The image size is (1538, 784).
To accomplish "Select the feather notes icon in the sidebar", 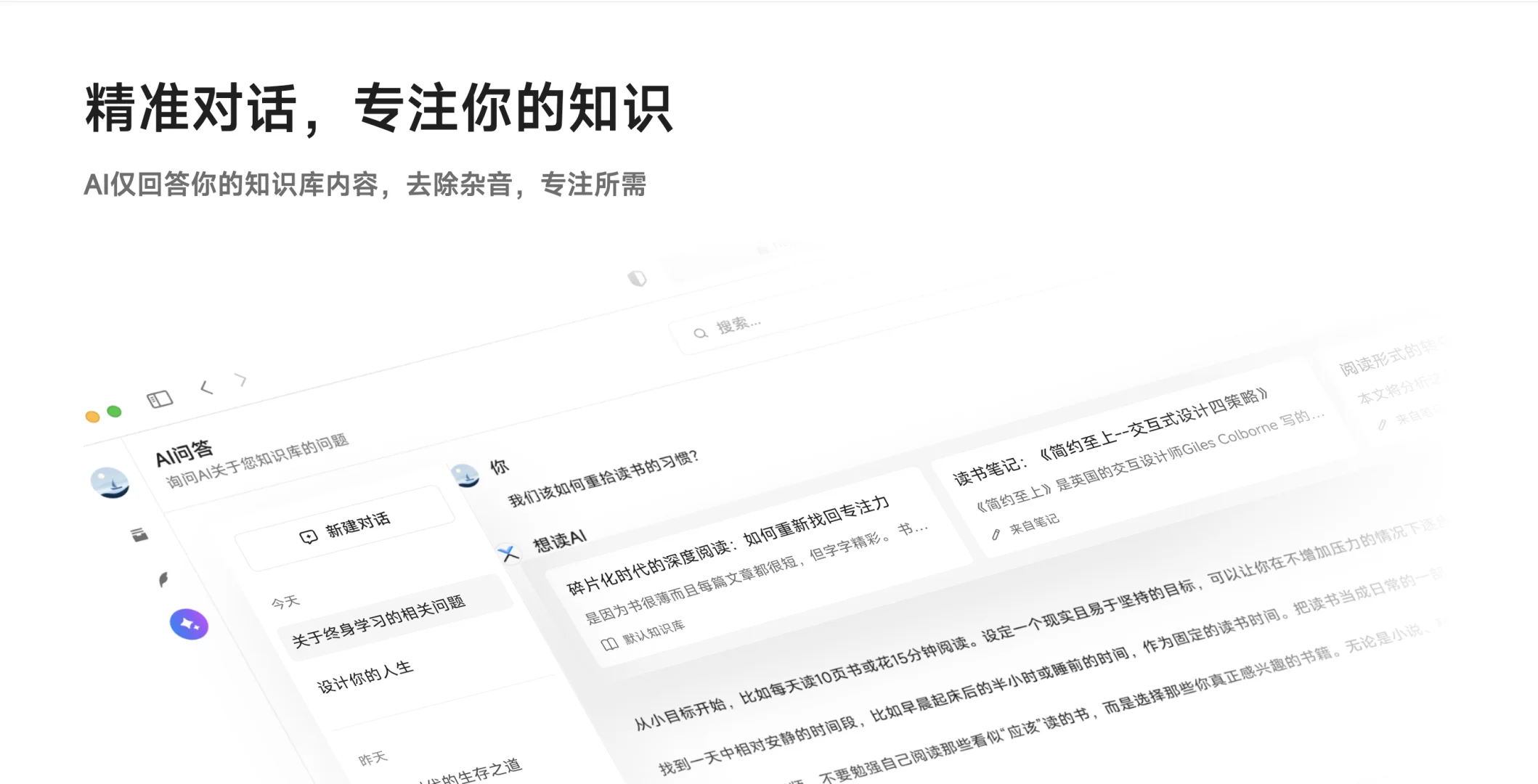I will coord(165,578).
